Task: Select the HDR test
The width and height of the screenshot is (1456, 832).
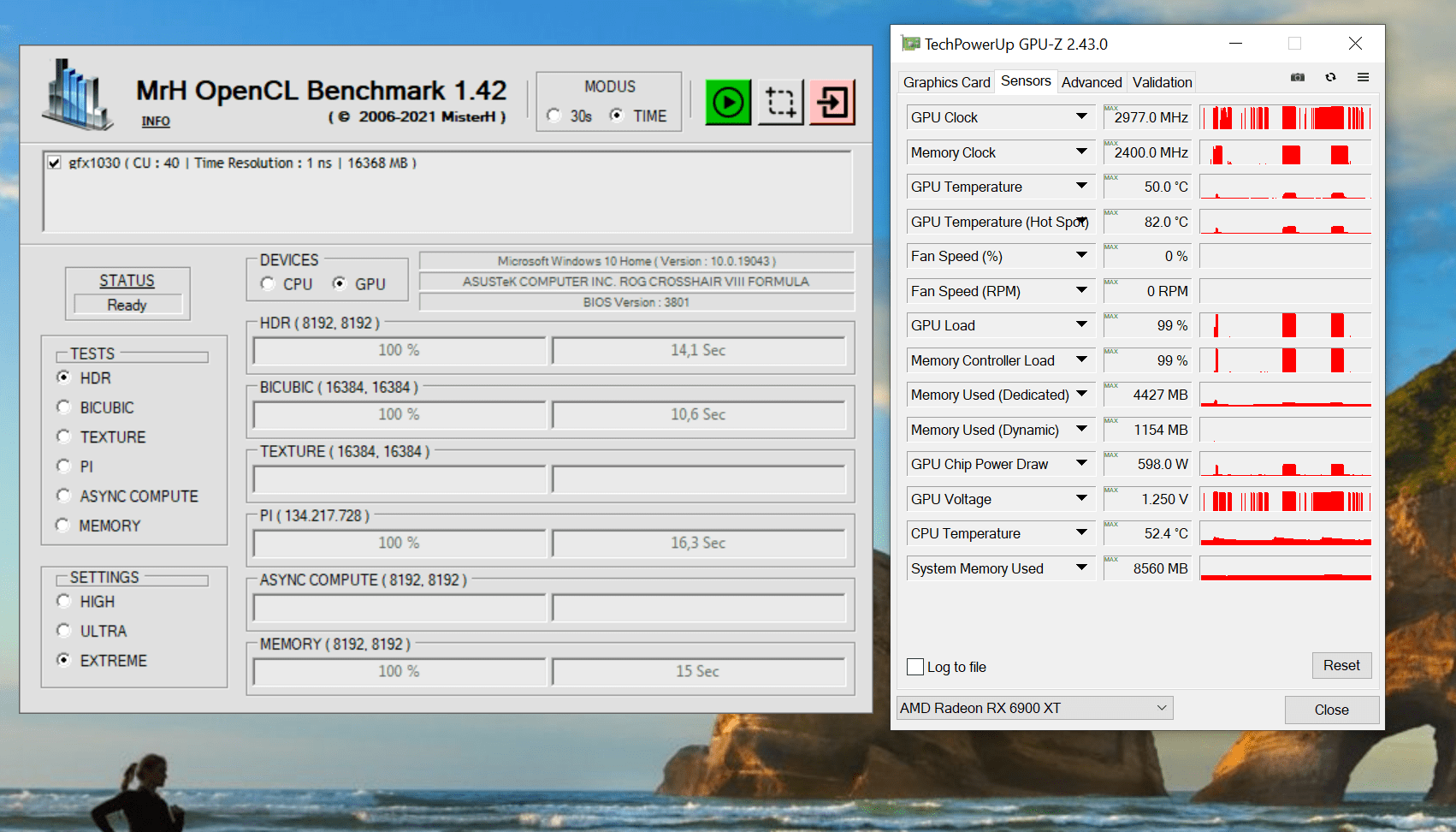Action: click(63, 377)
